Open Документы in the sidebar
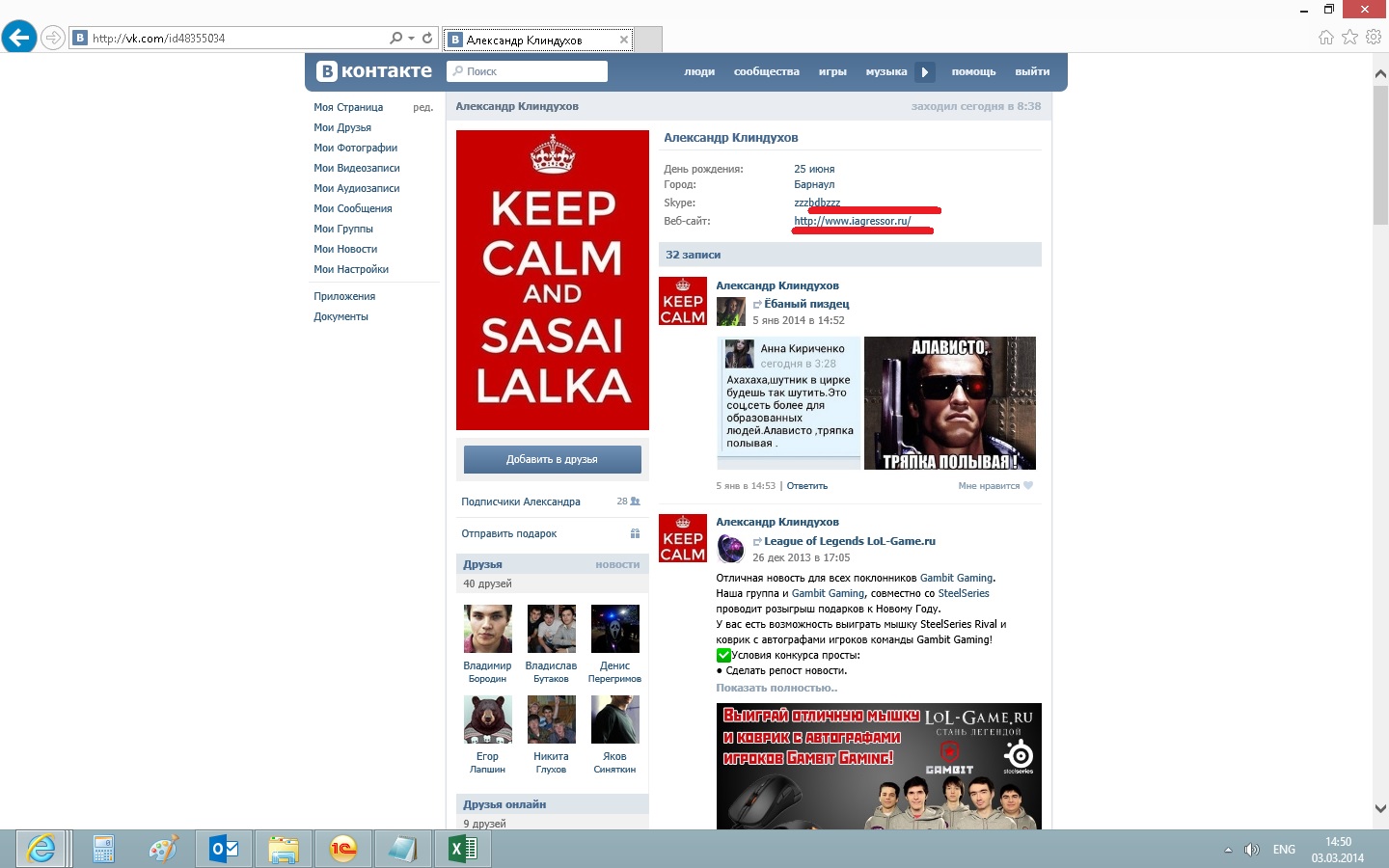 coord(340,316)
